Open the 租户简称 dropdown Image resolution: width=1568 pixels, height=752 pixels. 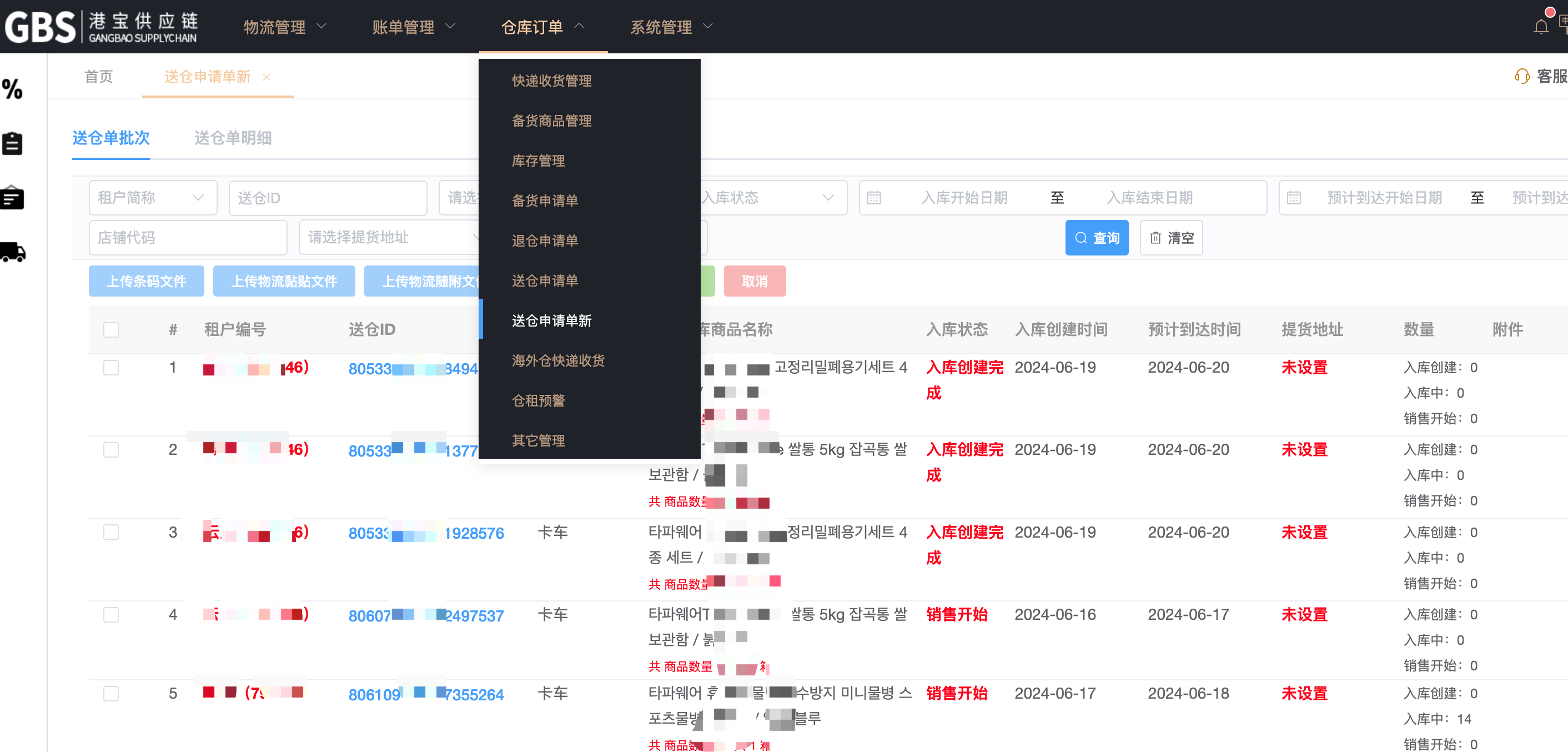click(152, 197)
